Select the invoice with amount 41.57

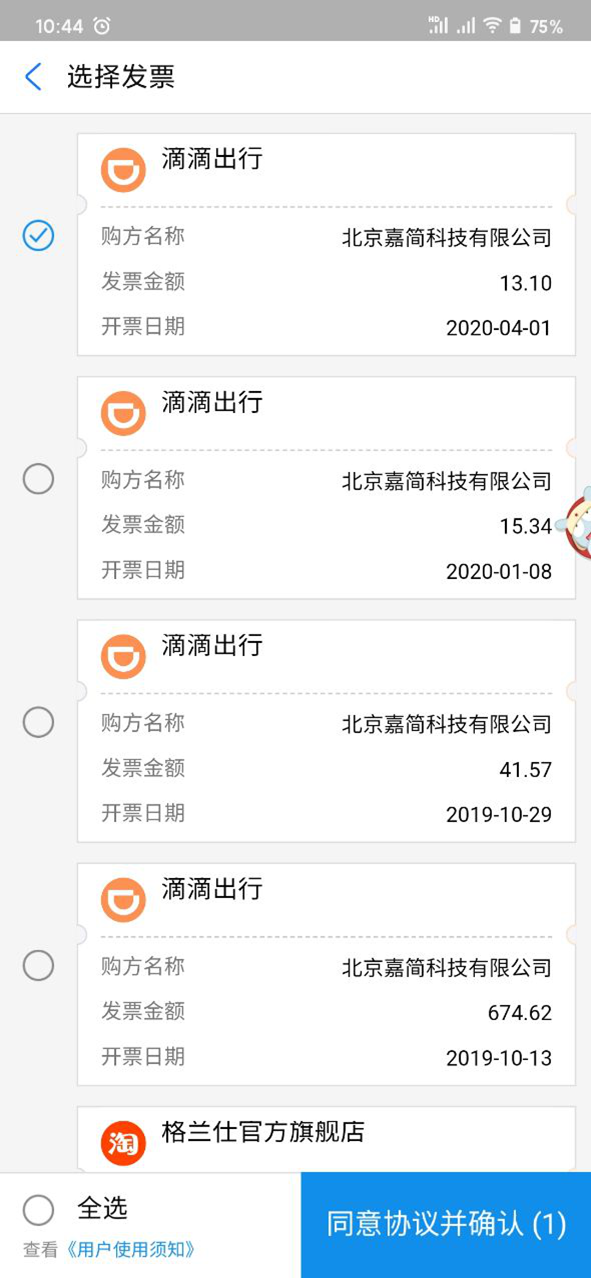pyautogui.click(x=38, y=722)
